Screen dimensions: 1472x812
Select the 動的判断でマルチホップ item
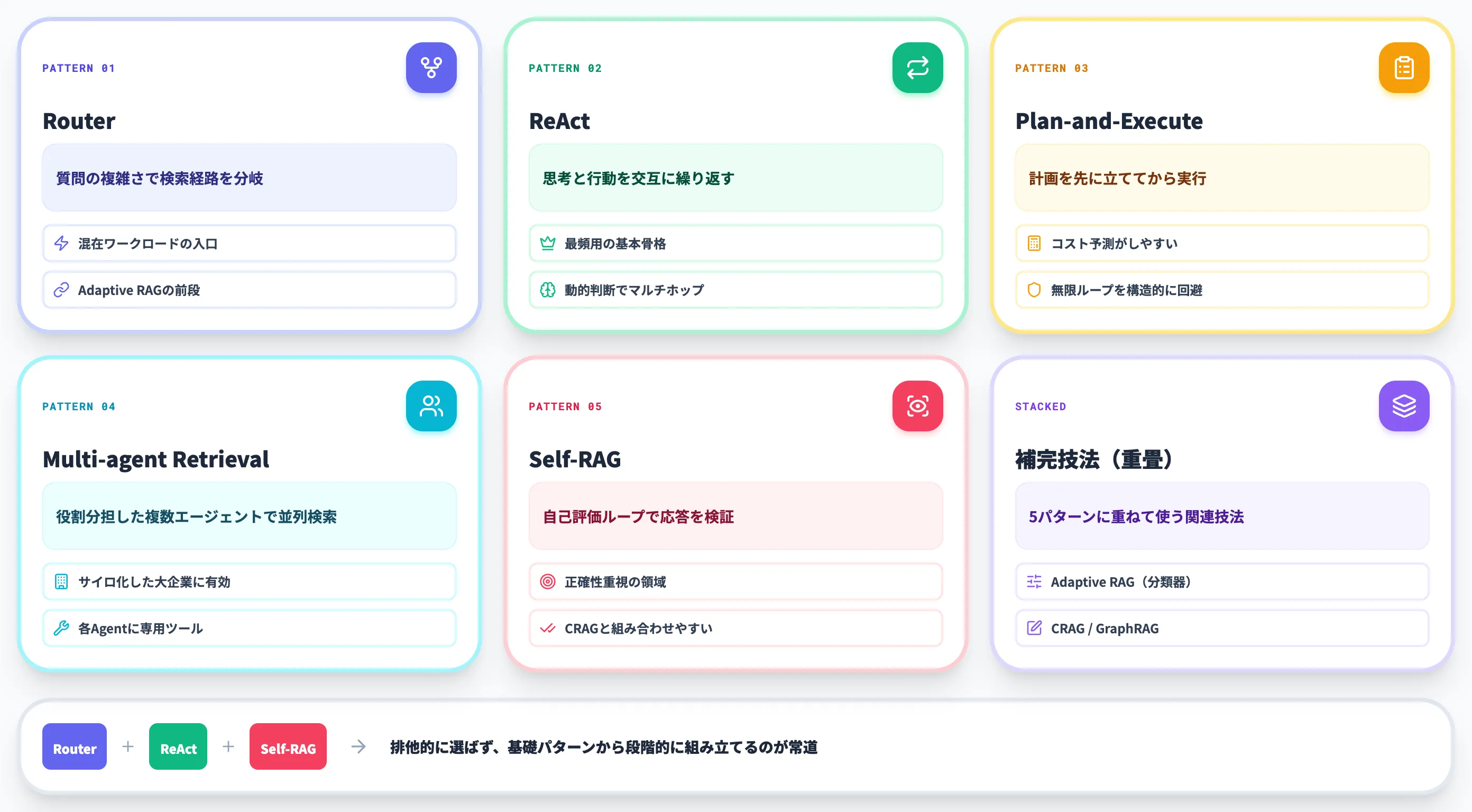[735, 290]
